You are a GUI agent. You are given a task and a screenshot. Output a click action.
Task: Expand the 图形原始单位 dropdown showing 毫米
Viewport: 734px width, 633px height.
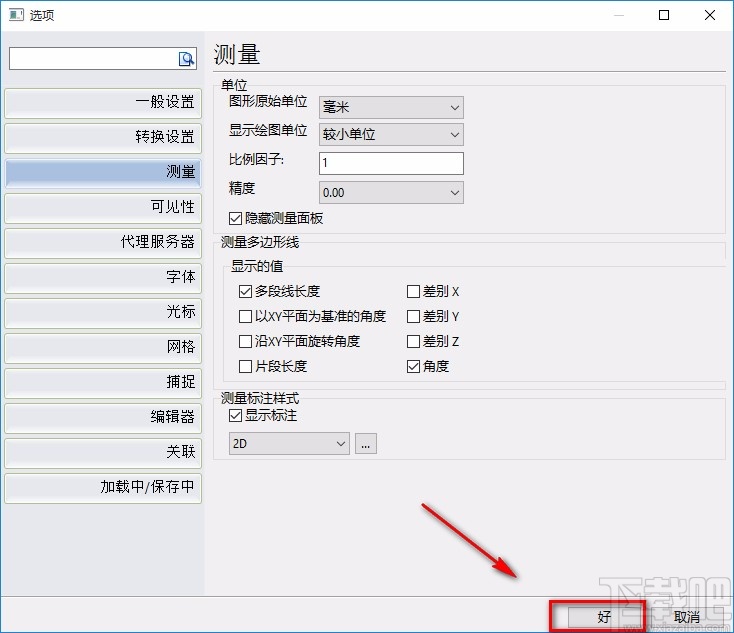point(391,107)
